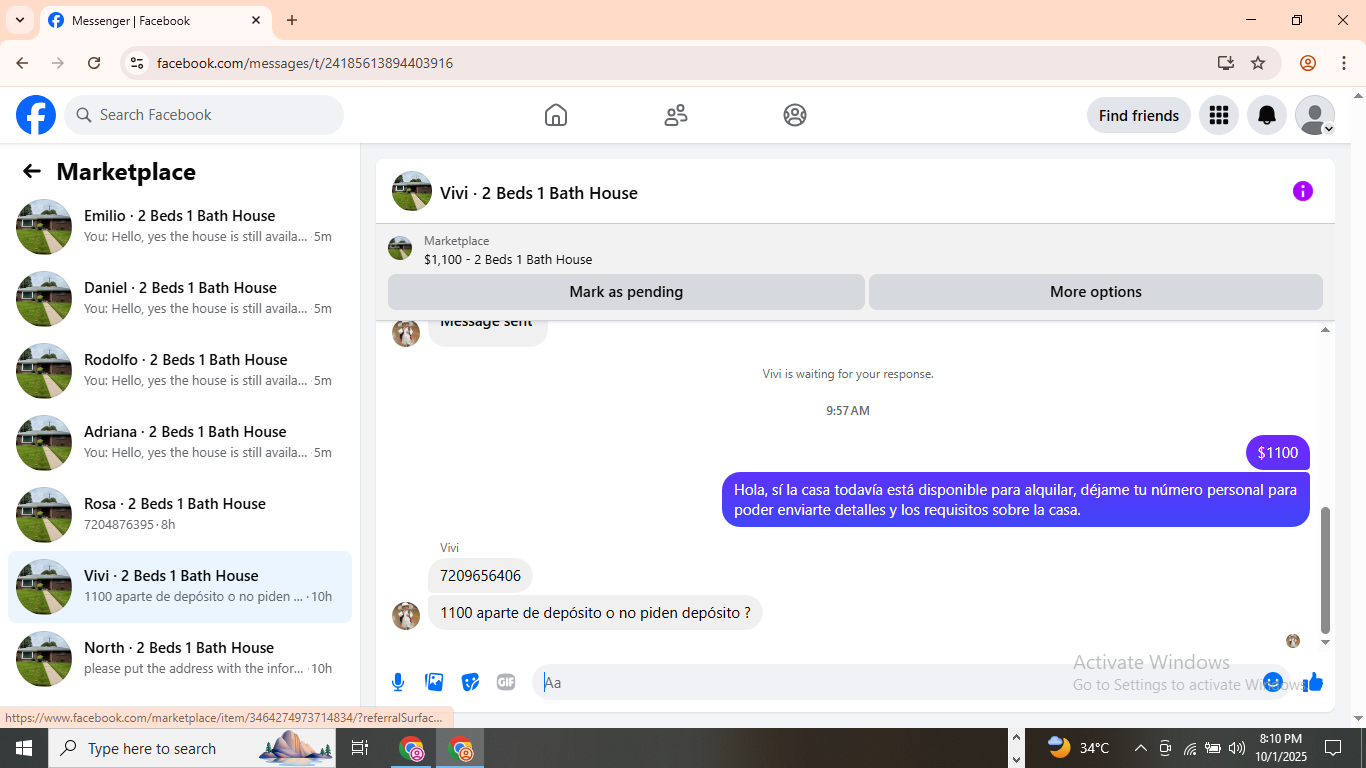The image size is (1366, 768).
Task: Install app icon in the address bar
Action: (1226, 63)
